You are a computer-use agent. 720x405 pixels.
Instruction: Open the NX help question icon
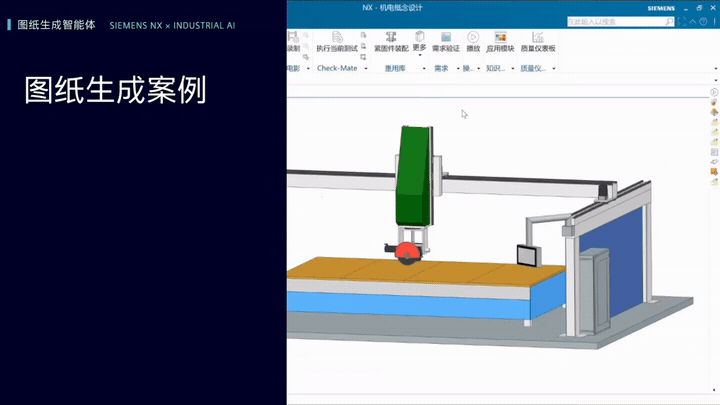click(x=703, y=22)
